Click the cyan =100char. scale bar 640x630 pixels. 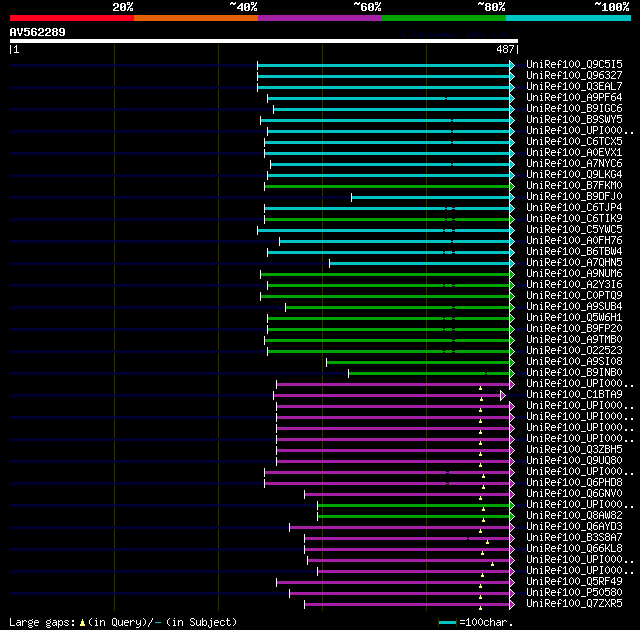click(x=447, y=623)
